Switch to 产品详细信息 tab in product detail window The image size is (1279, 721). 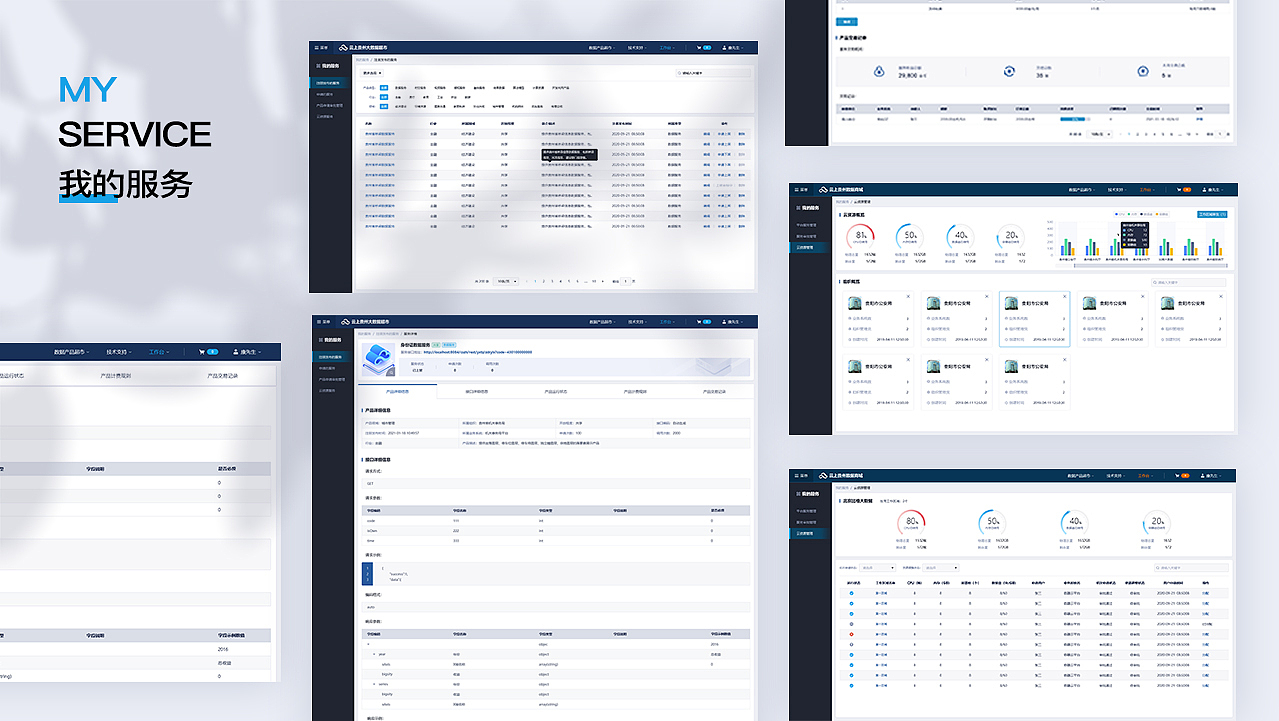click(396, 392)
